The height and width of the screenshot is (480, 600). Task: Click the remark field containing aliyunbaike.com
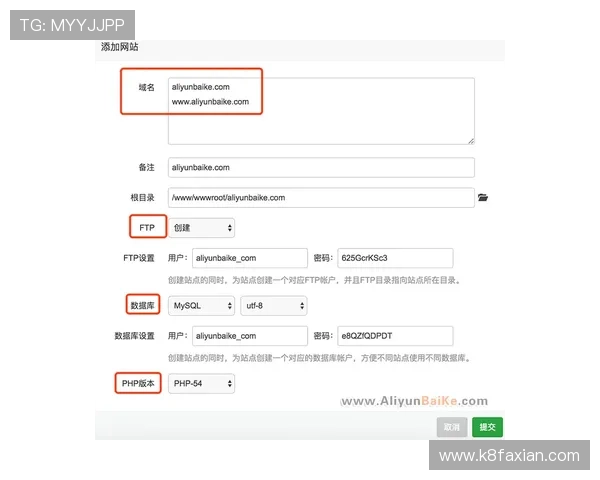click(321, 167)
